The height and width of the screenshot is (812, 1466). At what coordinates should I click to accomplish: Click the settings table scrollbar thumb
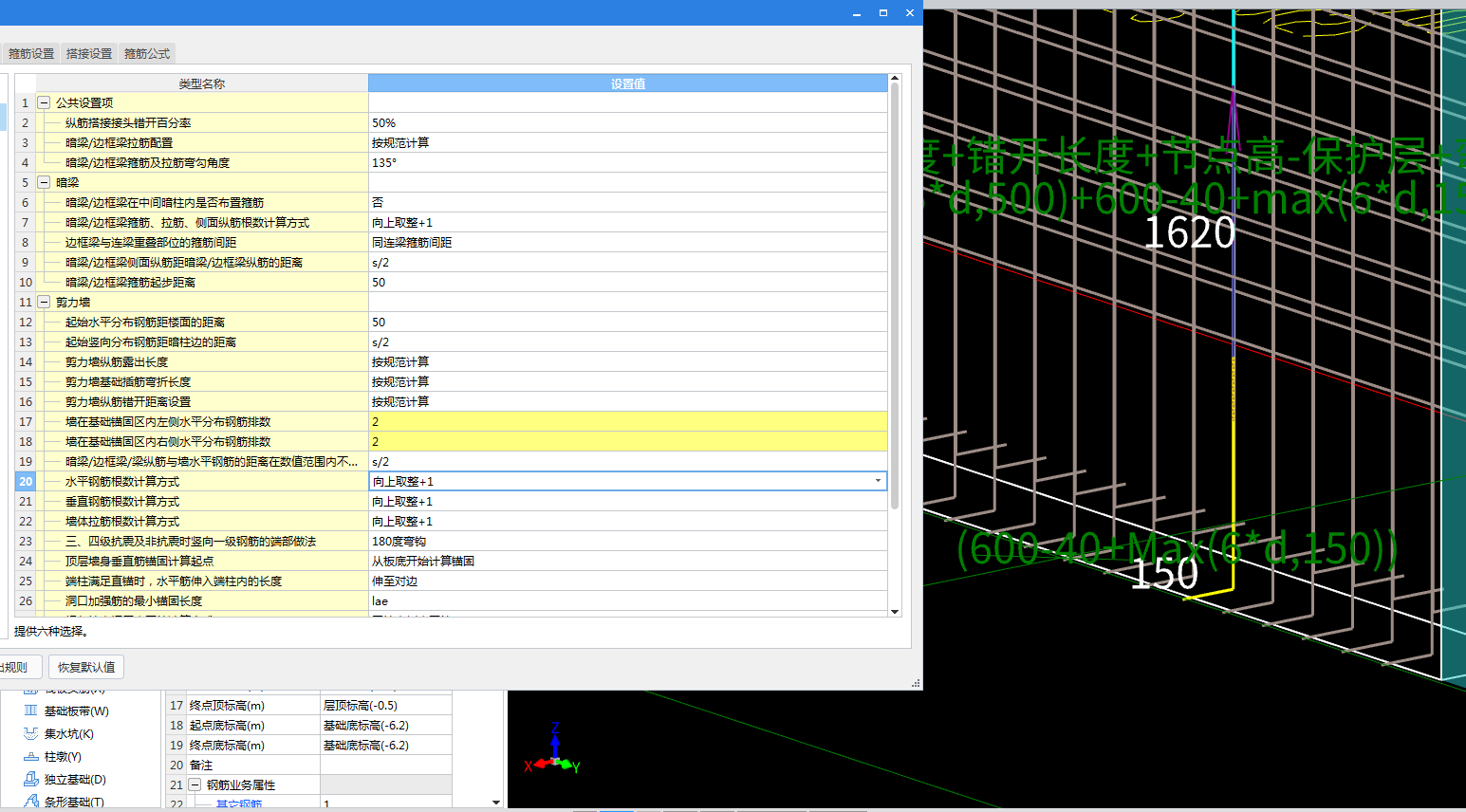click(x=895, y=296)
